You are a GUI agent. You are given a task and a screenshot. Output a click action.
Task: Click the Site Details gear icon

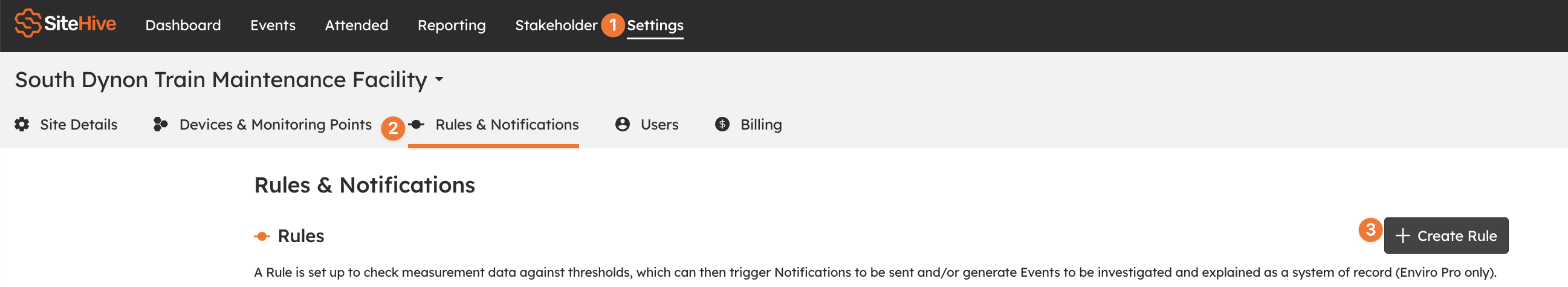click(22, 124)
